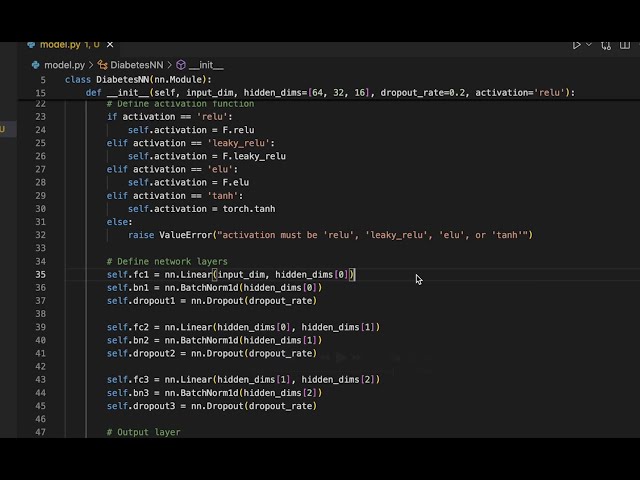Jump to the sticky class DiabetesNN header line
640x480 pixels.
click(x=138, y=80)
